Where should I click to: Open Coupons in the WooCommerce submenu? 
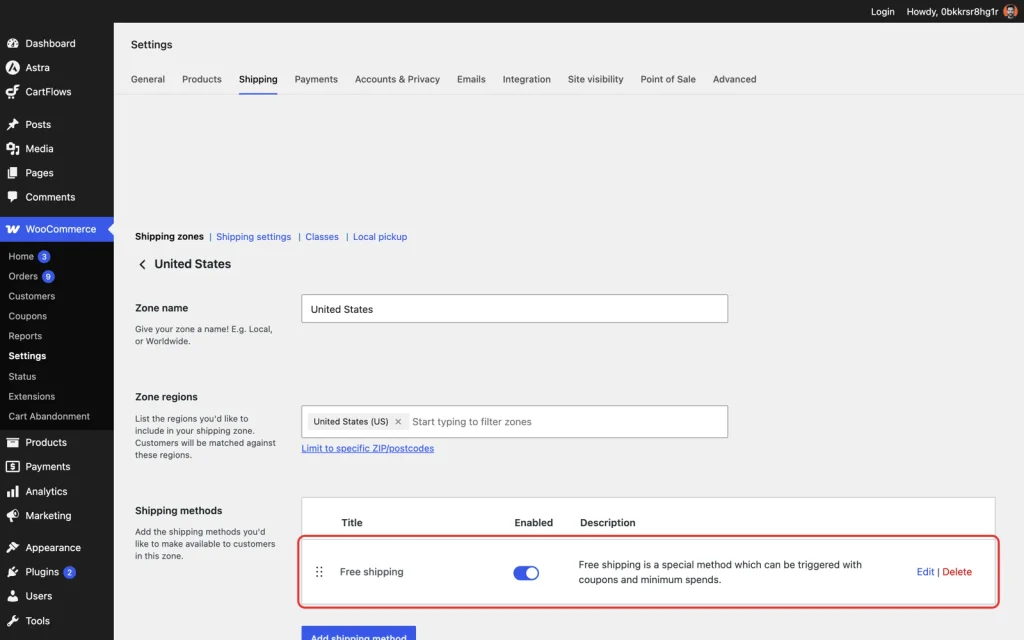(27, 316)
